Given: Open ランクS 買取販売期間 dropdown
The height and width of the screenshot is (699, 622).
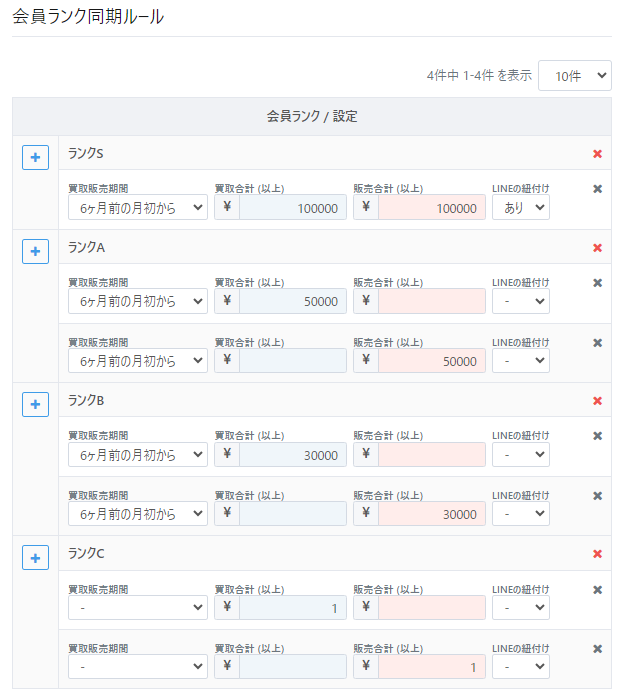Looking at the screenshot, I should 138,207.
